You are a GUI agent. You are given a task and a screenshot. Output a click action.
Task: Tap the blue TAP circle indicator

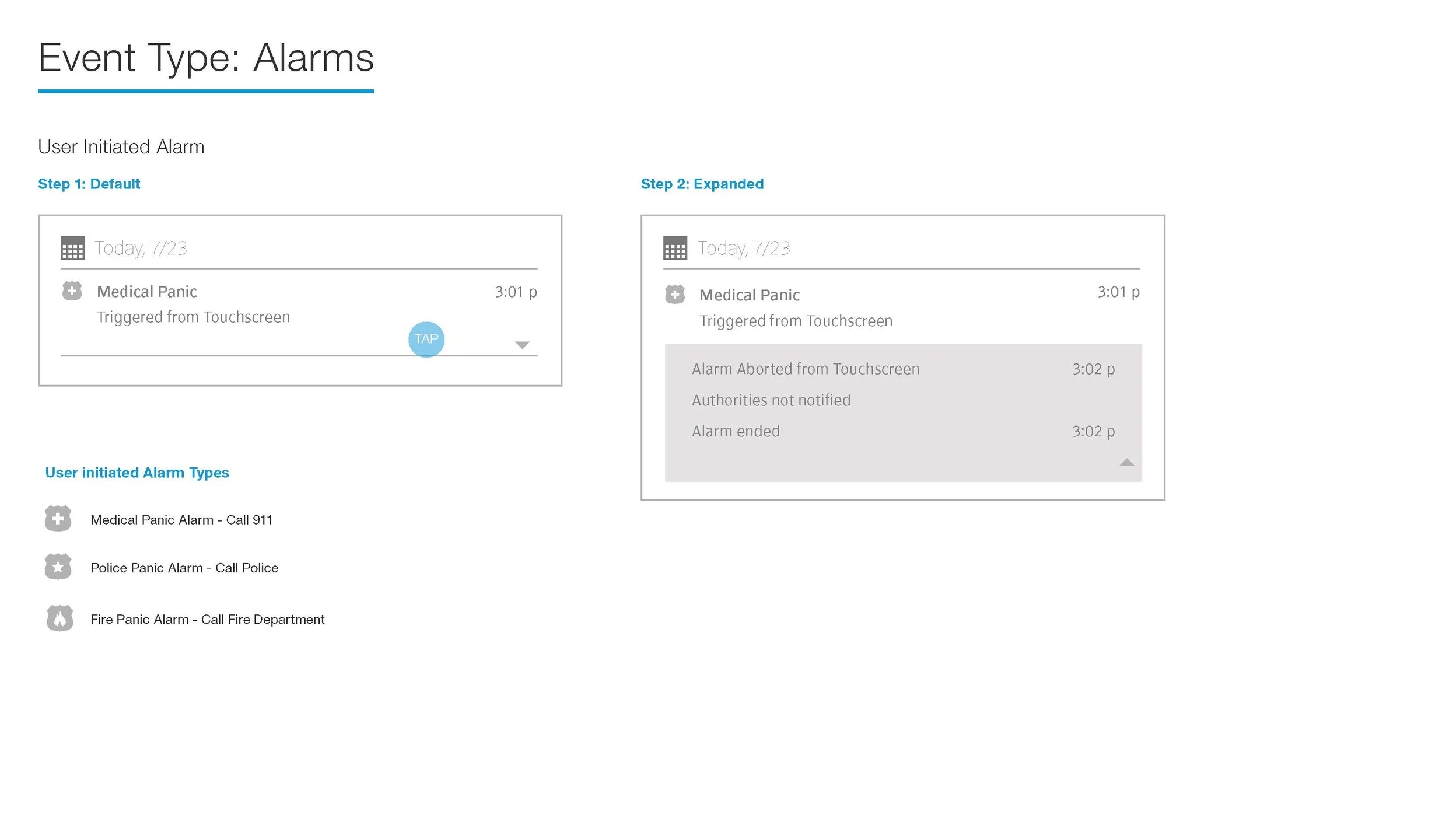pyautogui.click(x=426, y=339)
